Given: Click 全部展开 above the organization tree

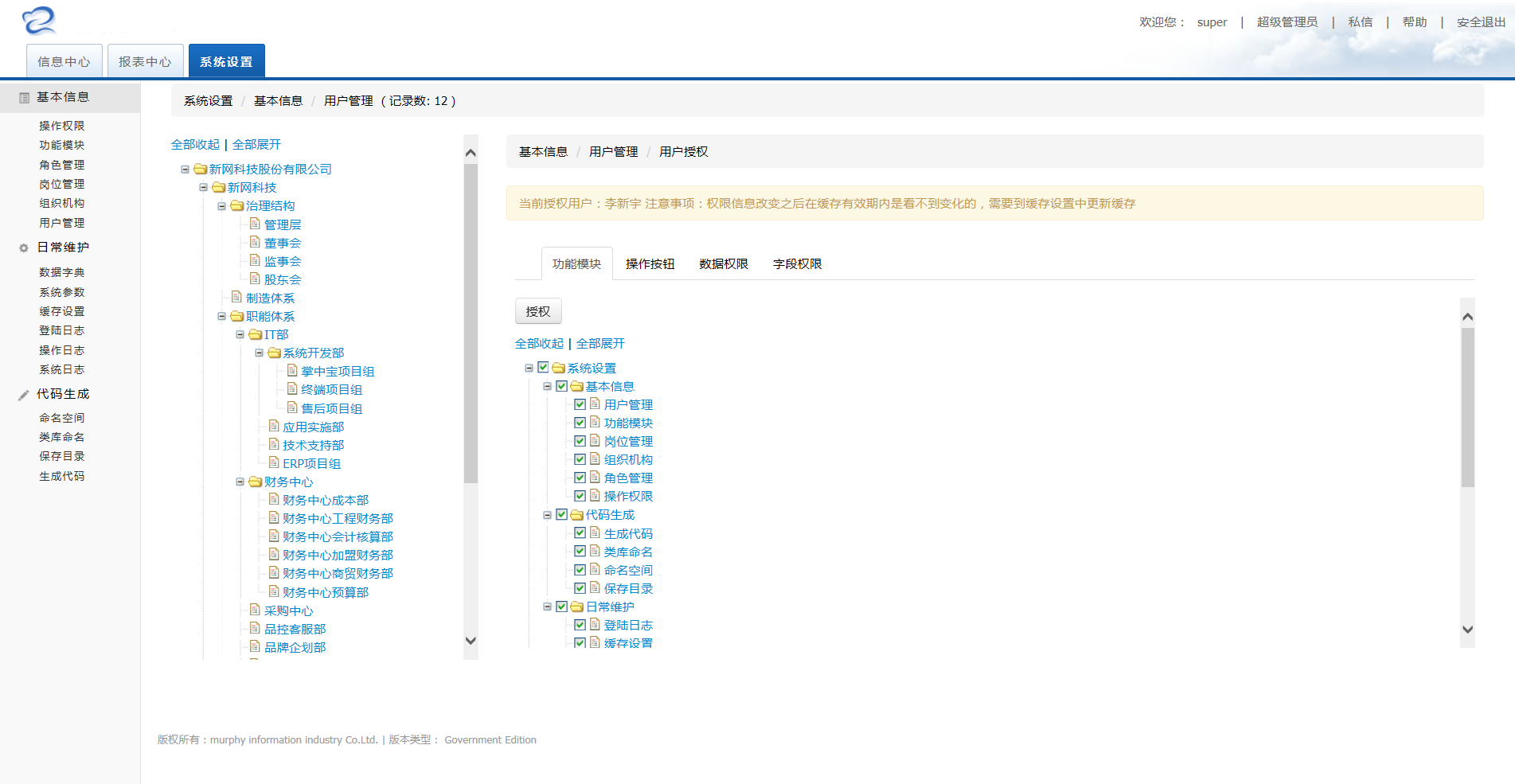Looking at the screenshot, I should coord(256,144).
